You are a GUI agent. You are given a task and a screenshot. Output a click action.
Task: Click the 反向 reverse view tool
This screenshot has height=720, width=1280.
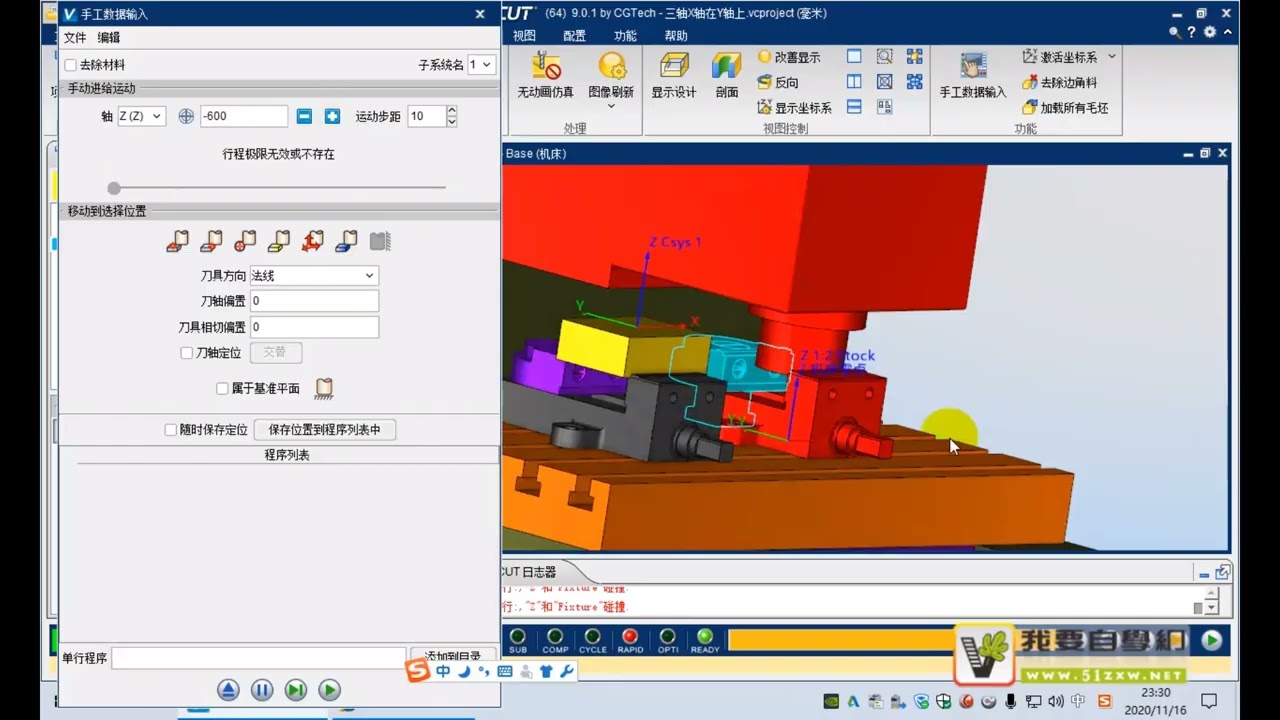coord(778,82)
